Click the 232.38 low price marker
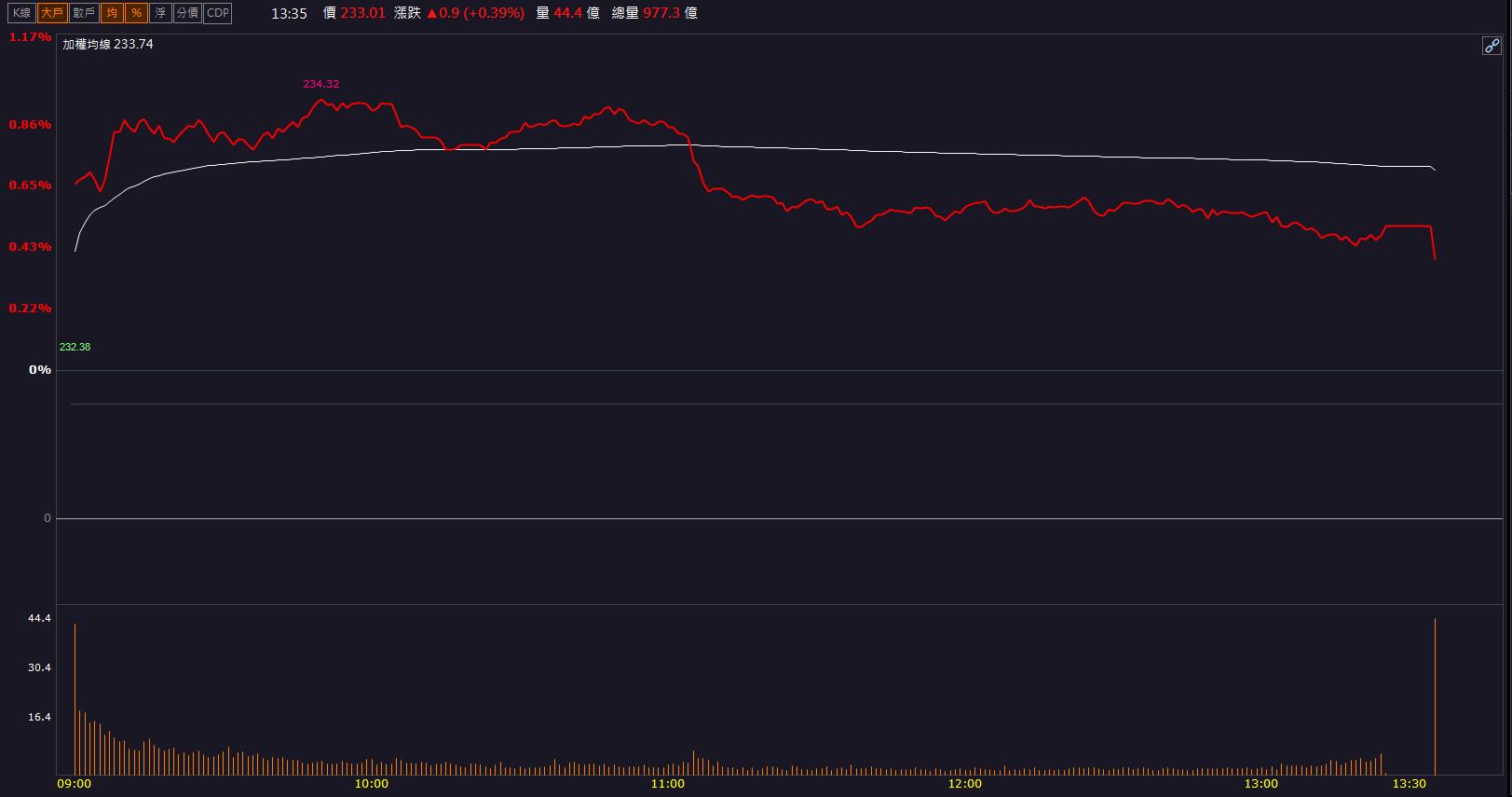This screenshot has width=1512, height=797. (x=75, y=347)
